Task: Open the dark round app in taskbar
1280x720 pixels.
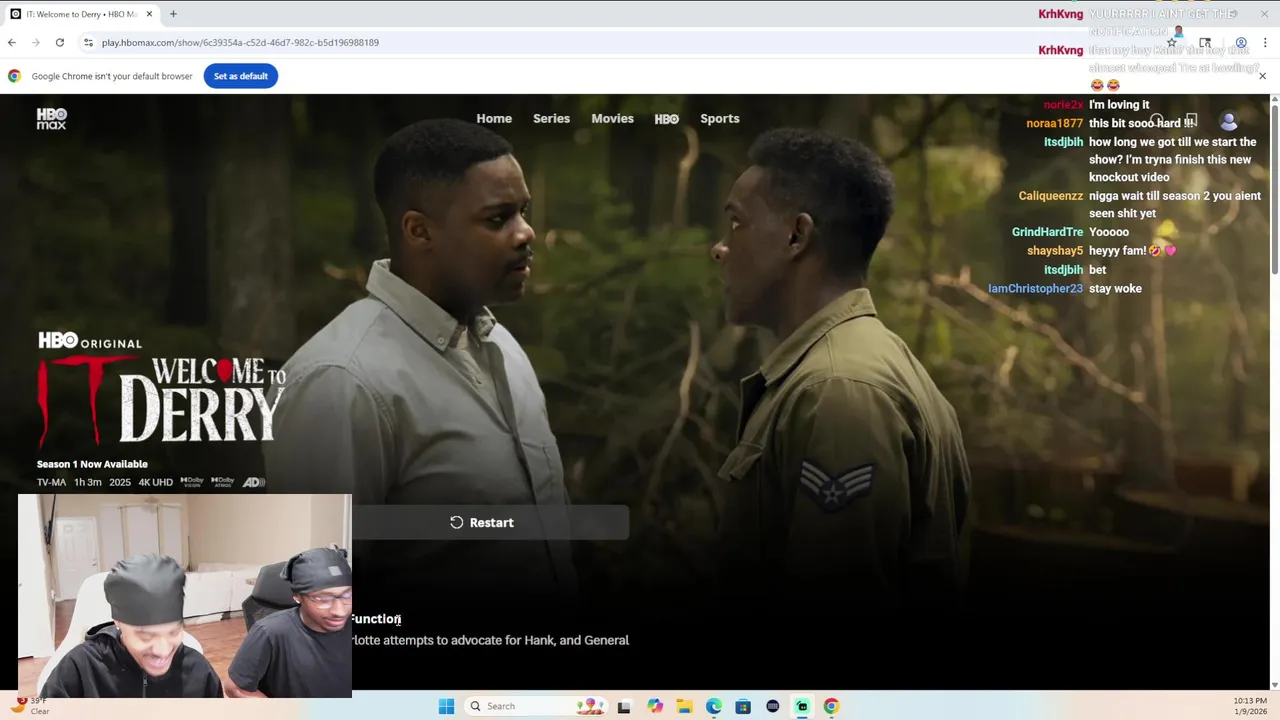Action: [x=773, y=706]
